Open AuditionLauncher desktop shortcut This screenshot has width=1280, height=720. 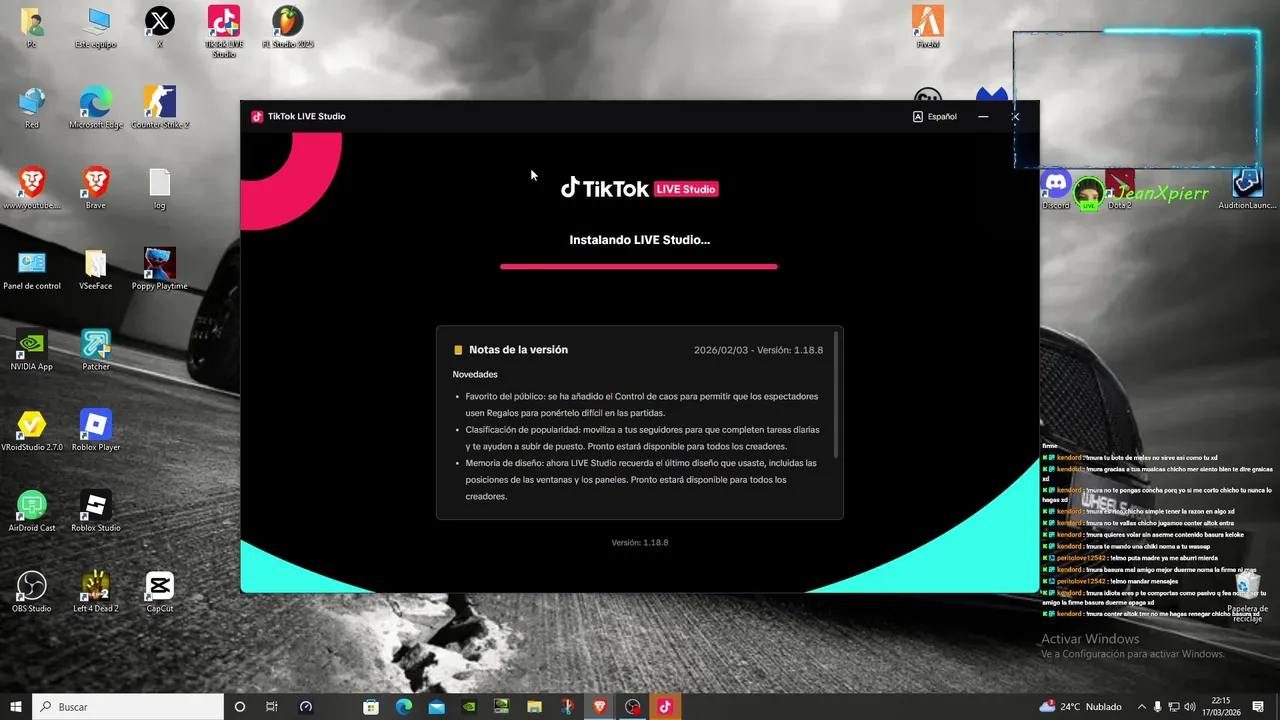tap(1247, 190)
